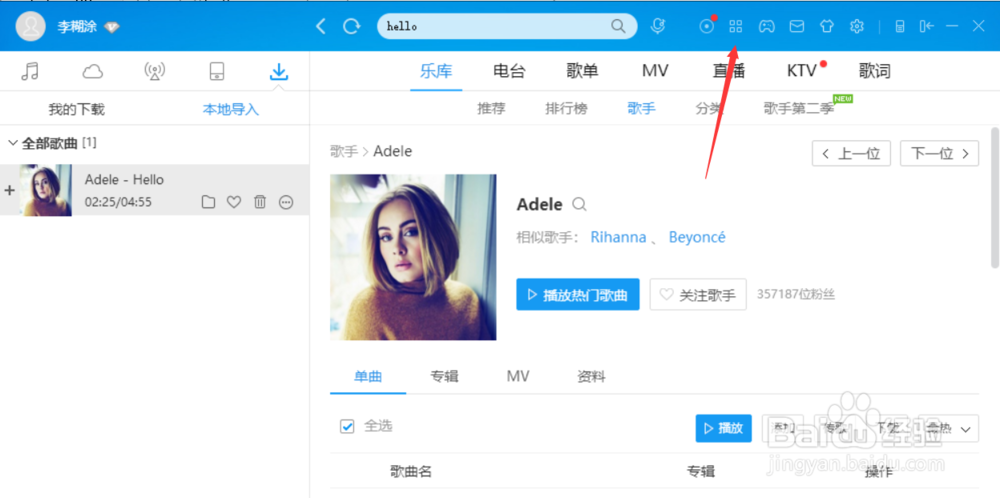Open folder icon for Adele - Hello
The height and width of the screenshot is (498, 1000).
208,202
